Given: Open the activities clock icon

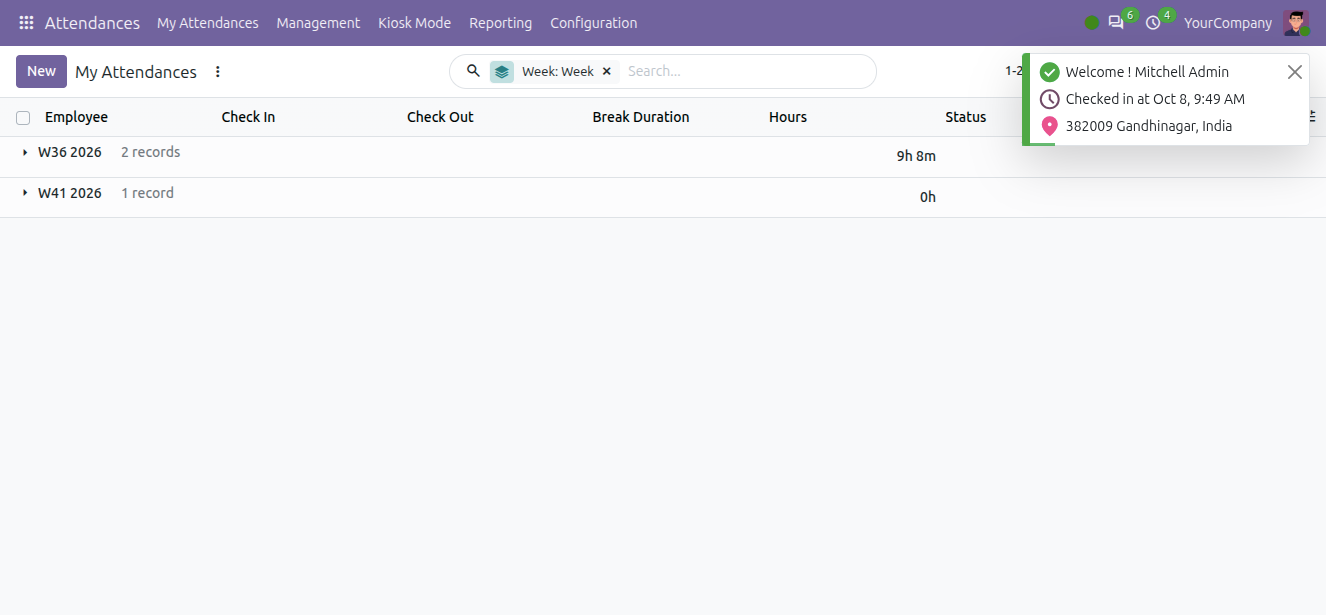Looking at the screenshot, I should click(1153, 23).
